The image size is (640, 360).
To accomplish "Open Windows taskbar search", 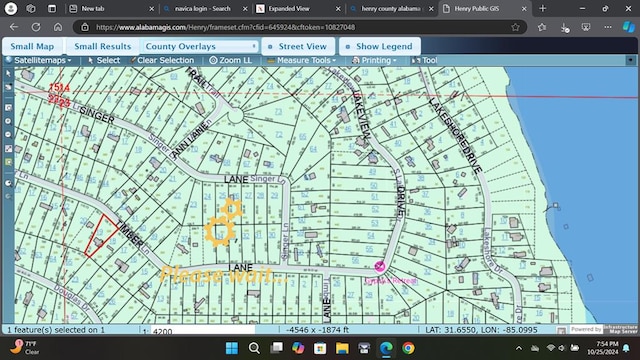I will 254,348.
